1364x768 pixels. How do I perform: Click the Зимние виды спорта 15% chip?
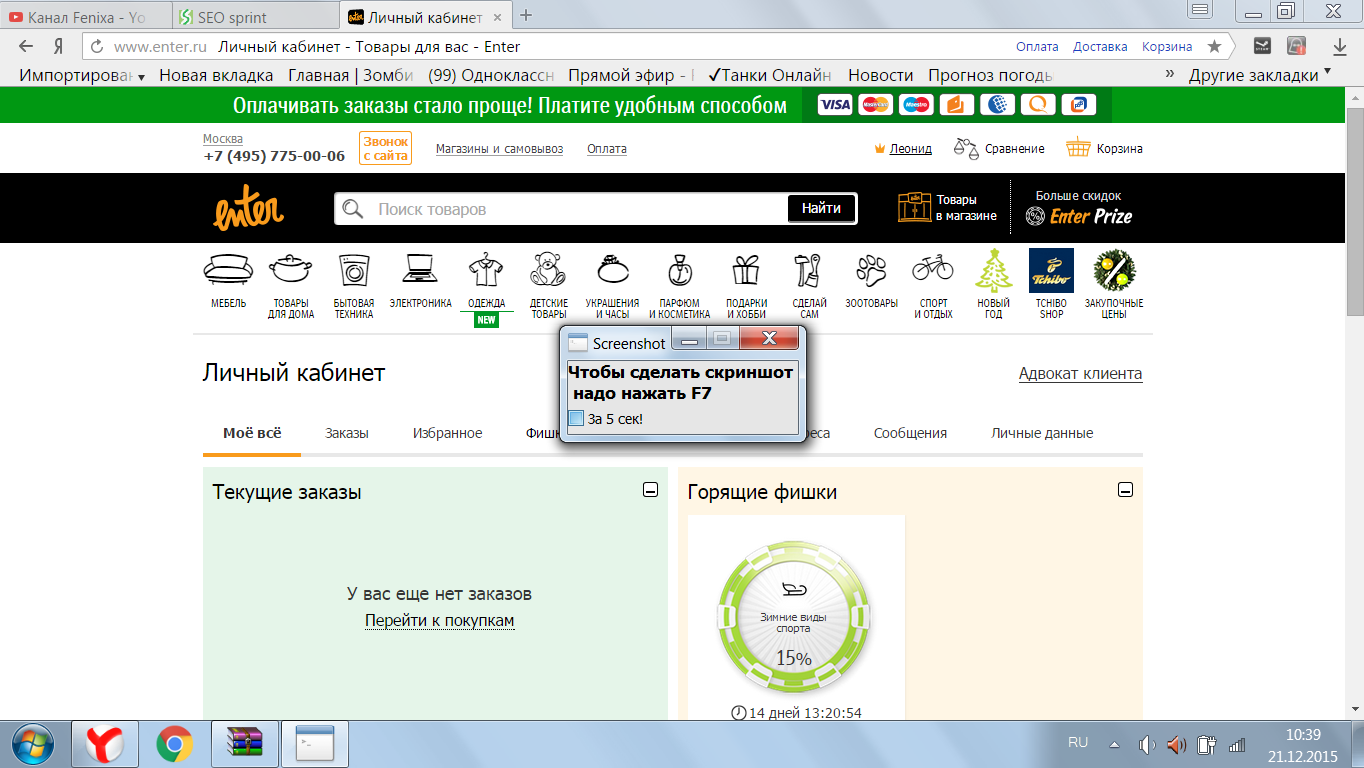pos(794,616)
